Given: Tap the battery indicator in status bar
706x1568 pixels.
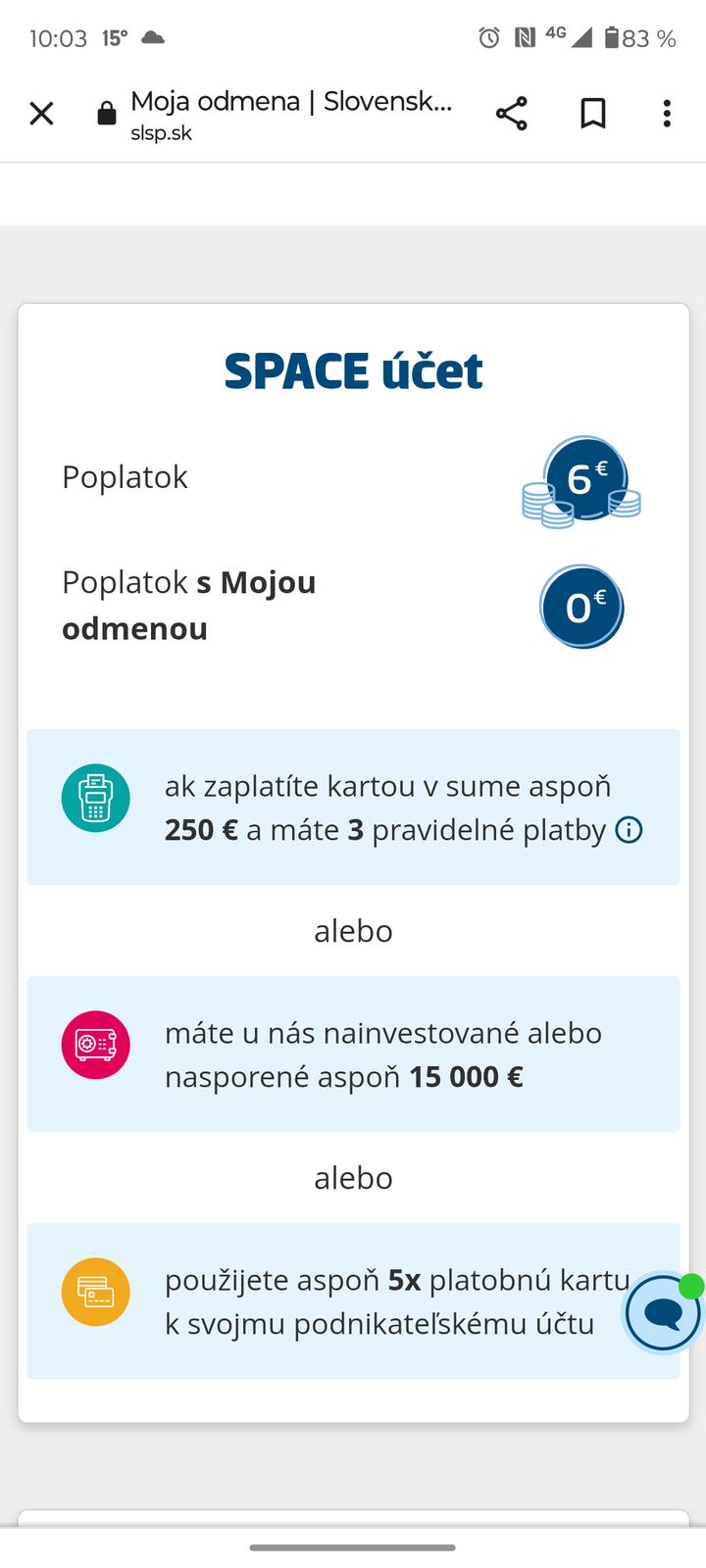Looking at the screenshot, I should coord(612,38).
